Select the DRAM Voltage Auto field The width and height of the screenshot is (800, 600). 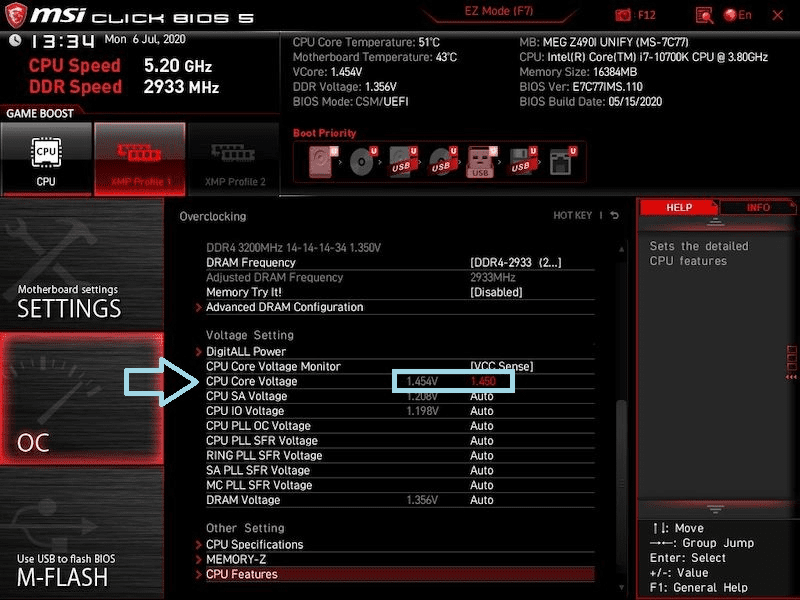pyautogui.click(x=482, y=500)
